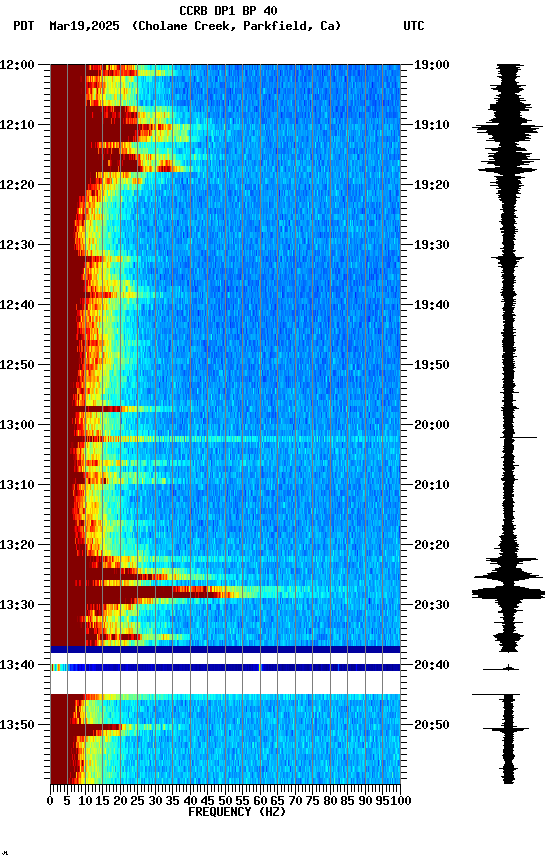Click the '13:30' PDT time label
The width and height of the screenshot is (552, 864).
(17, 605)
